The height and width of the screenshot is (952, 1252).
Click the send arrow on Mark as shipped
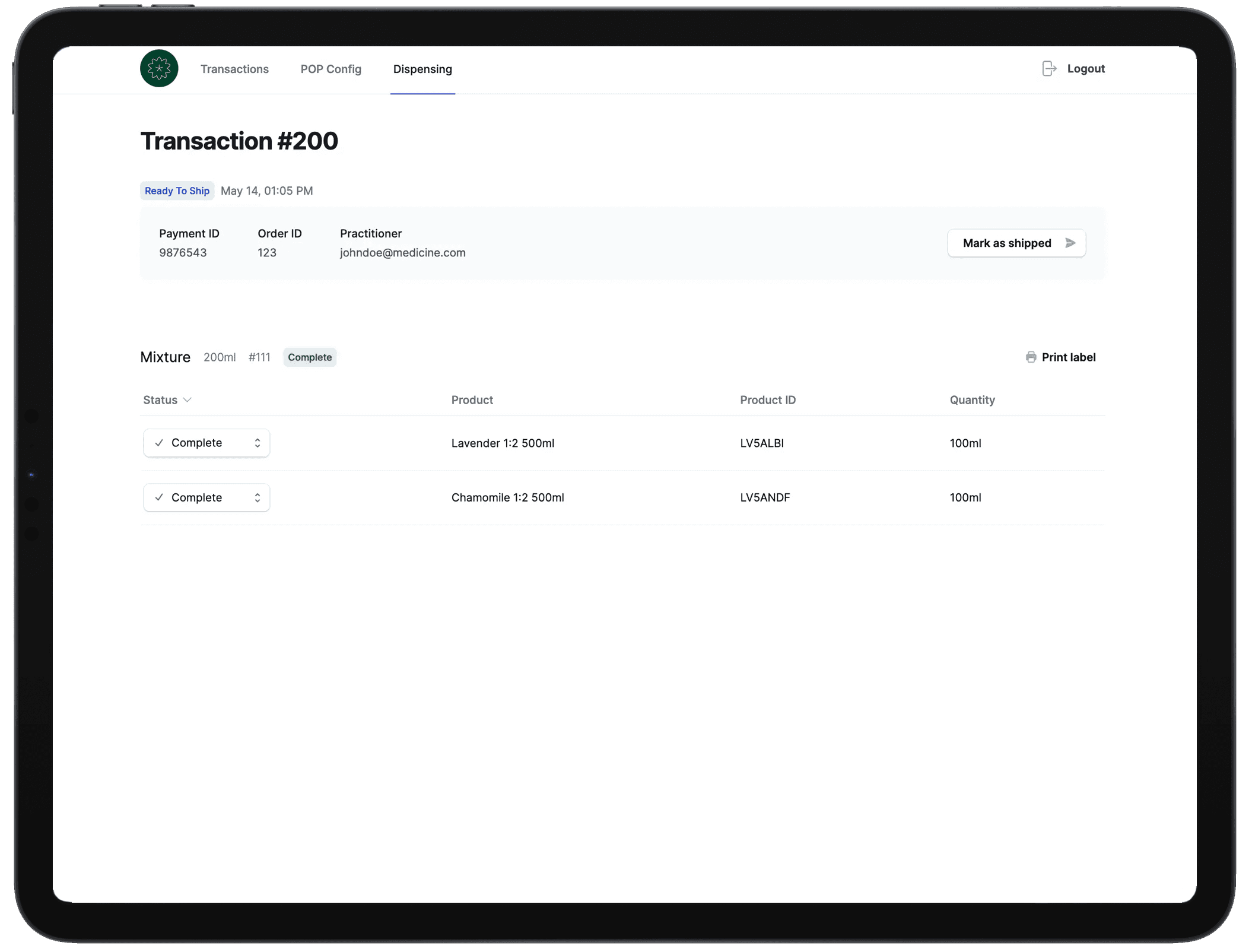pyautogui.click(x=1070, y=243)
